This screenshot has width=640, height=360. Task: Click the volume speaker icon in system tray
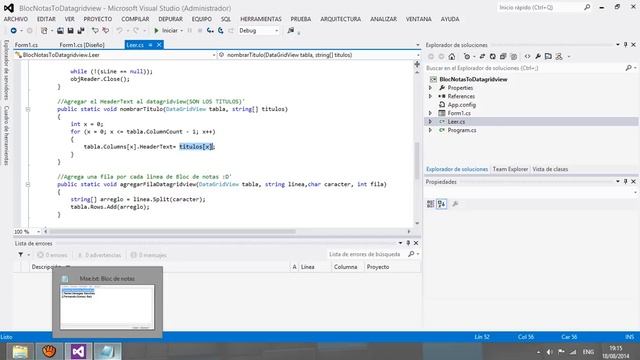(549, 352)
